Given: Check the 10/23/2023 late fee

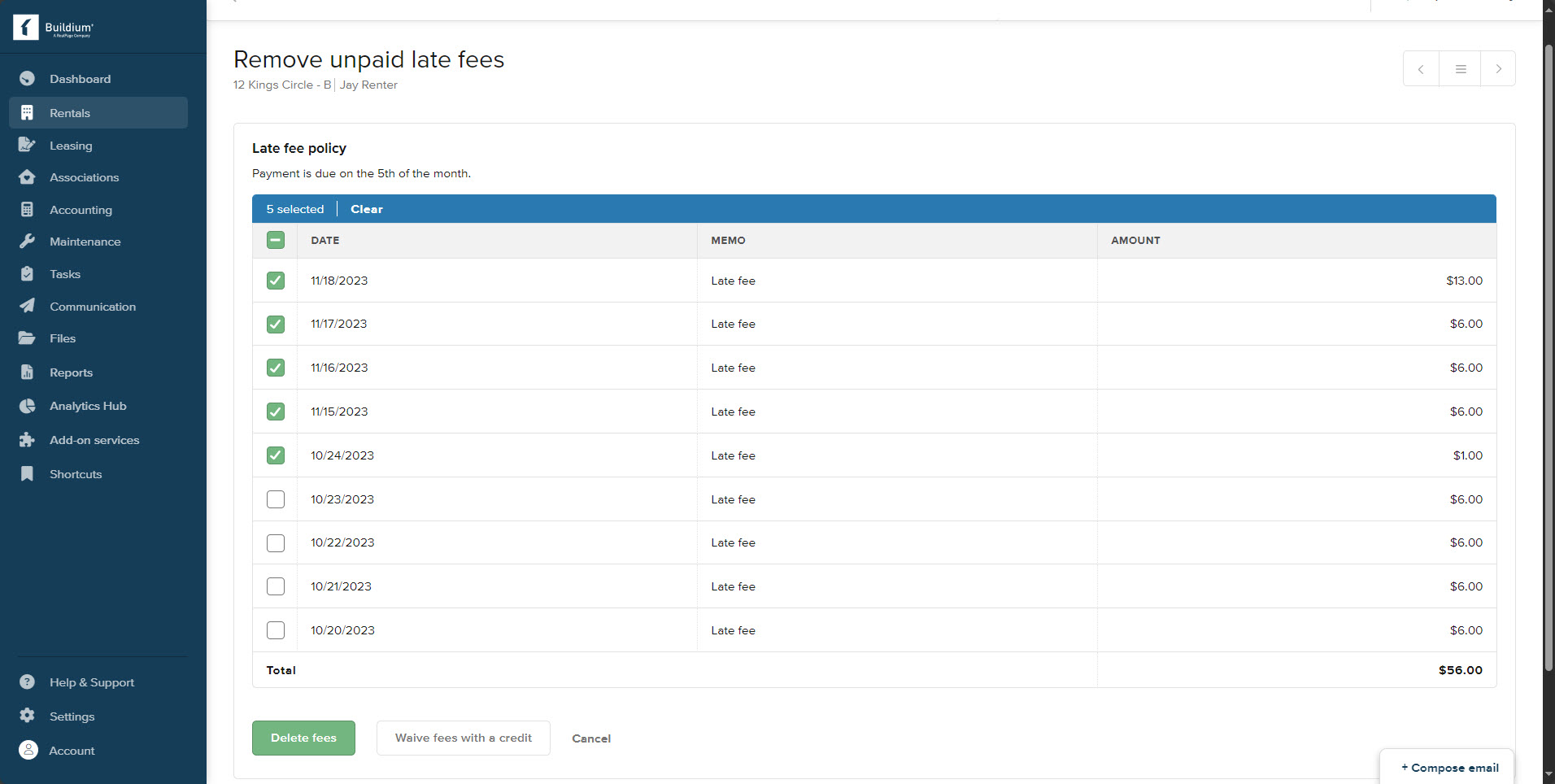Looking at the screenshot, I should 276,499.
